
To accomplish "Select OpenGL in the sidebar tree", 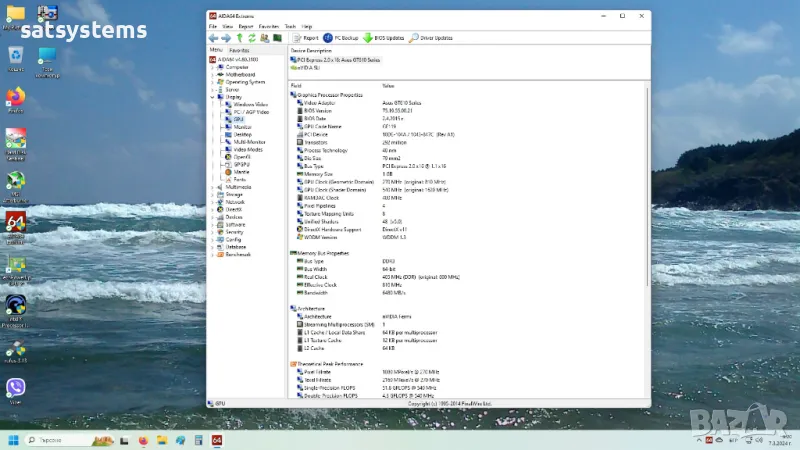I will (x=242, y=156).
